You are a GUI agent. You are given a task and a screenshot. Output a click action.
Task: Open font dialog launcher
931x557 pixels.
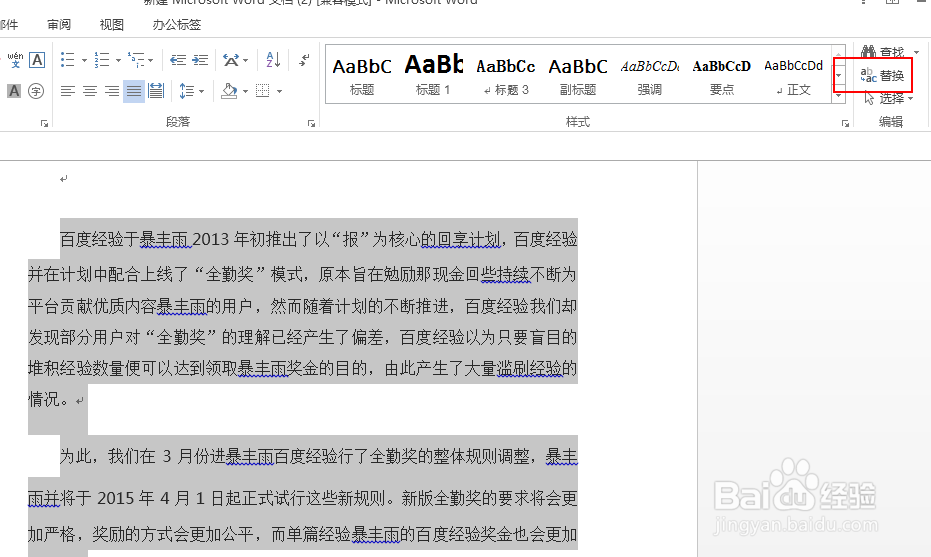pos(44,124)
